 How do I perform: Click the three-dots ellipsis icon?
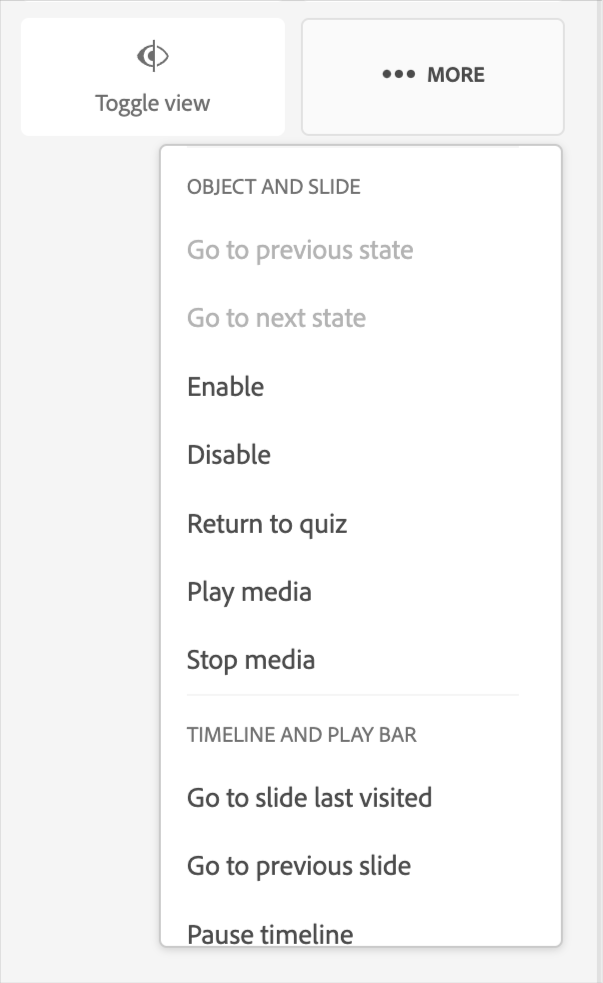(398, 75)
